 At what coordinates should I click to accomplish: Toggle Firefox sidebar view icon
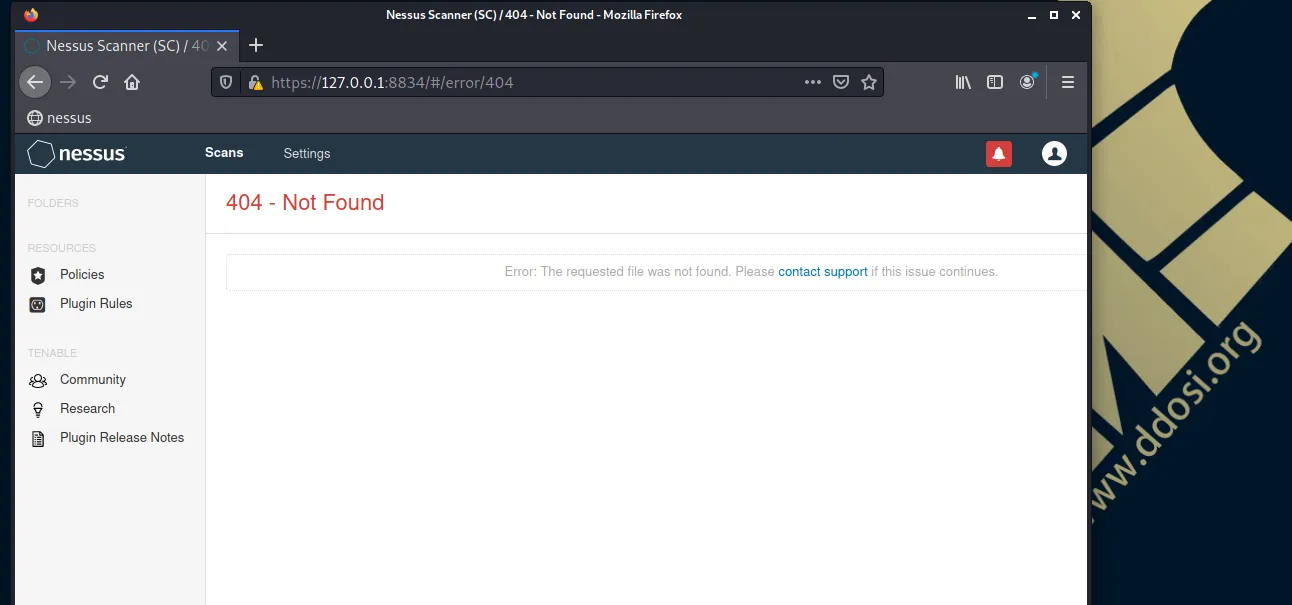(x=995, y=82)
